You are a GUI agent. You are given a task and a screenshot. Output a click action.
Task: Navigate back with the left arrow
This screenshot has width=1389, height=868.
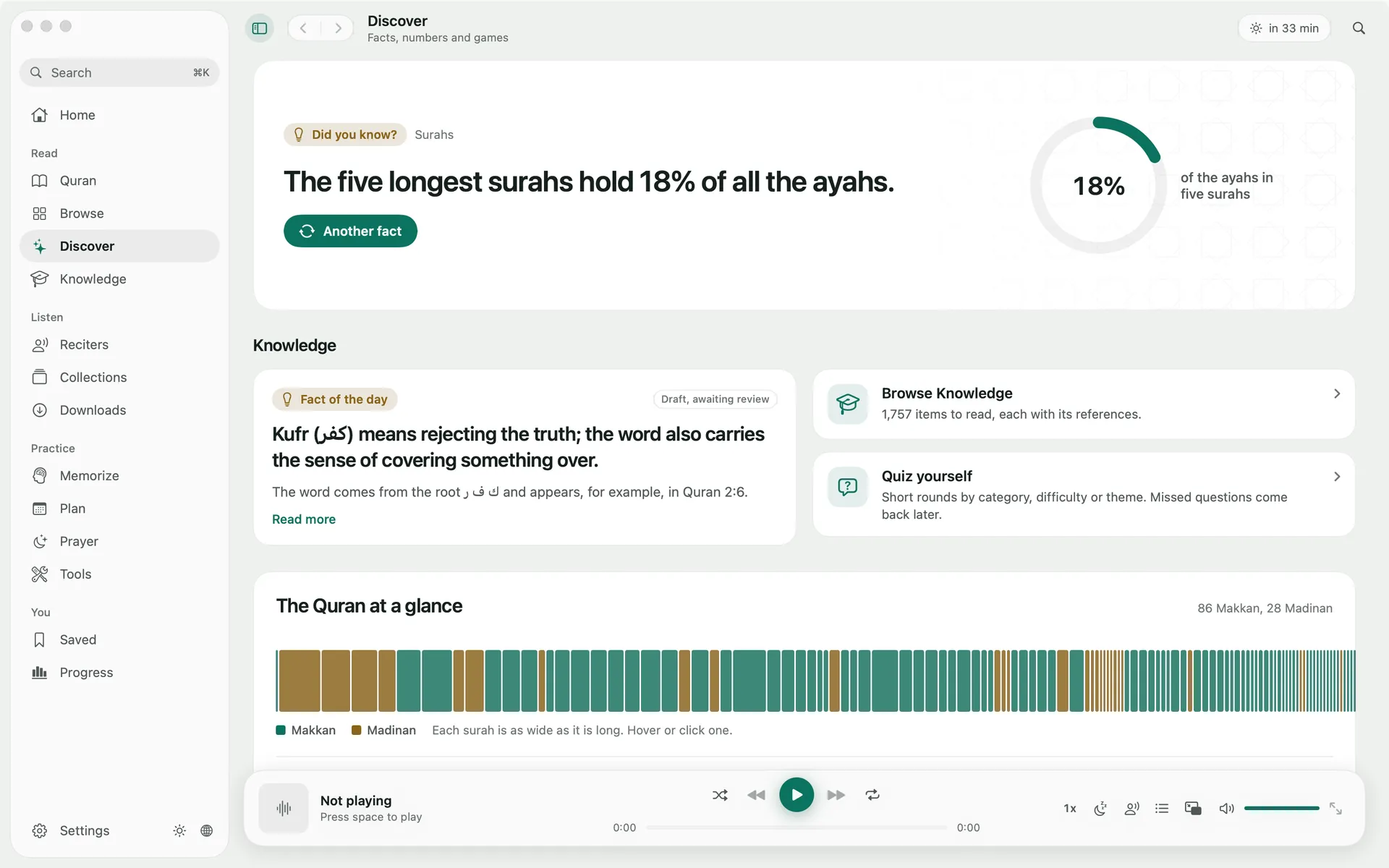tap(304, 28)
